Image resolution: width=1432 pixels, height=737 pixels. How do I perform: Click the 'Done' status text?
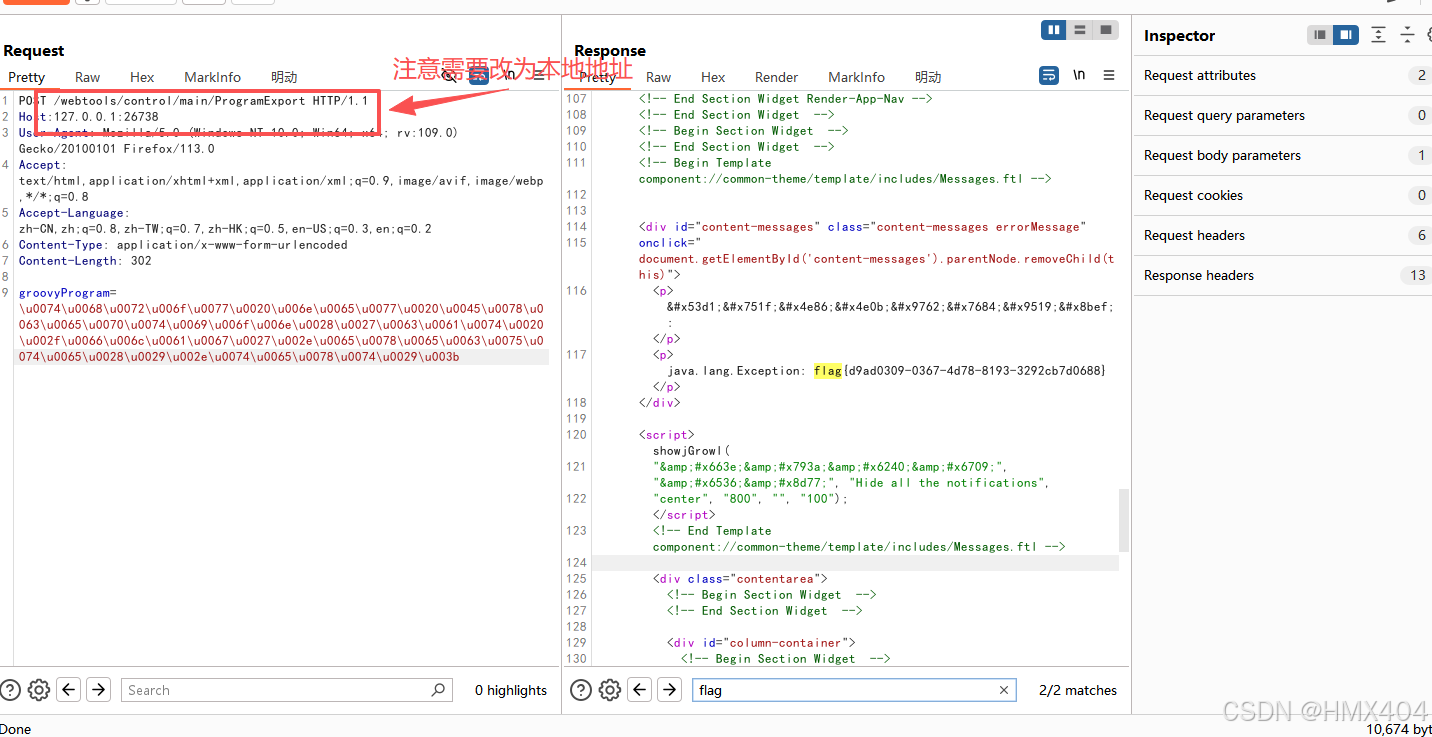pos(16,729)
